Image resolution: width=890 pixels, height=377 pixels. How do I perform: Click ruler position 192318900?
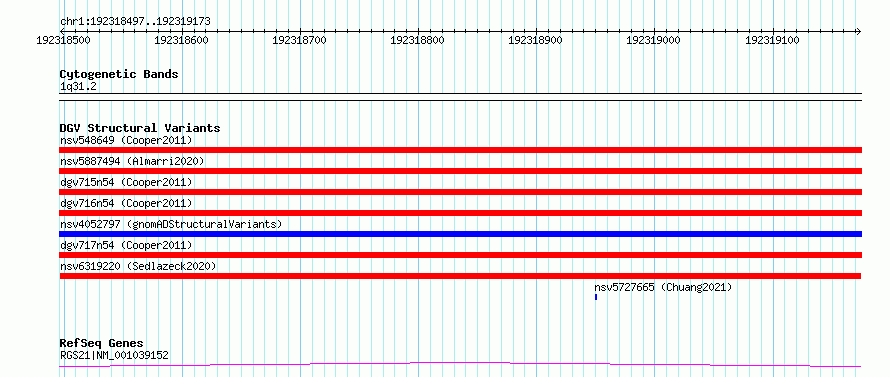pyautogui.click(x=536, y=40)
